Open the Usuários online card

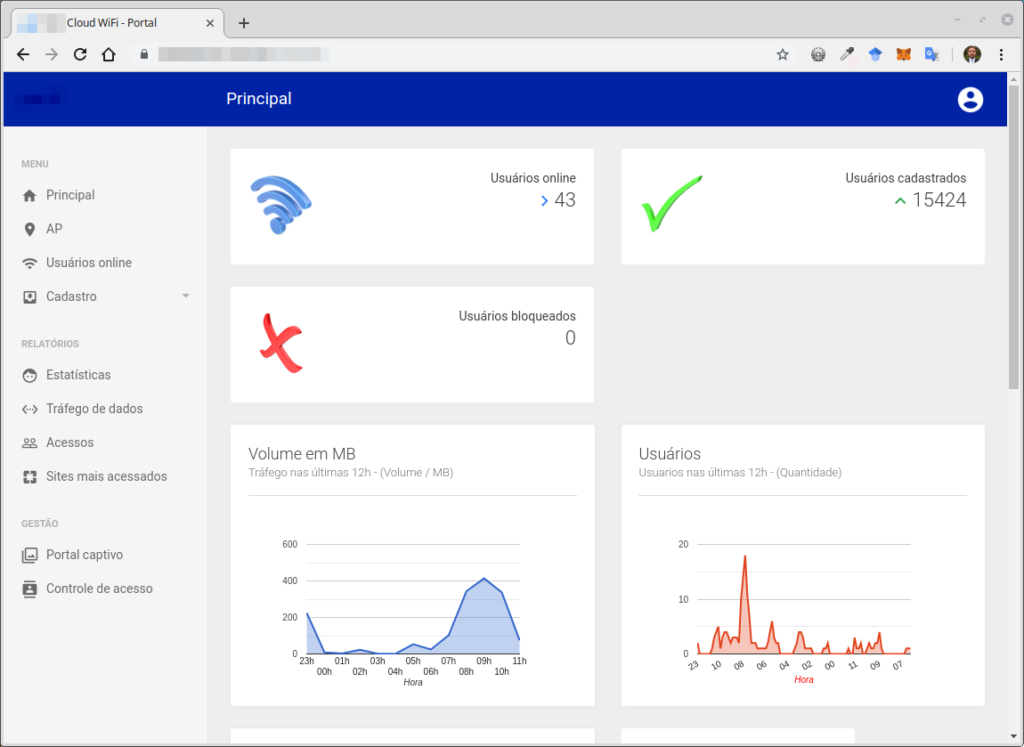click(x=412, y=206)
